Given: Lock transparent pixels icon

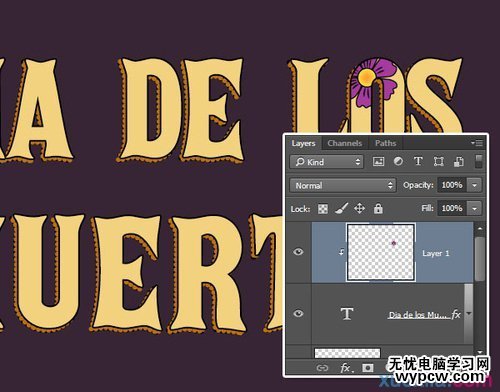Looking at the screenshot, I should pyautogui.click(x=323, y=209).
